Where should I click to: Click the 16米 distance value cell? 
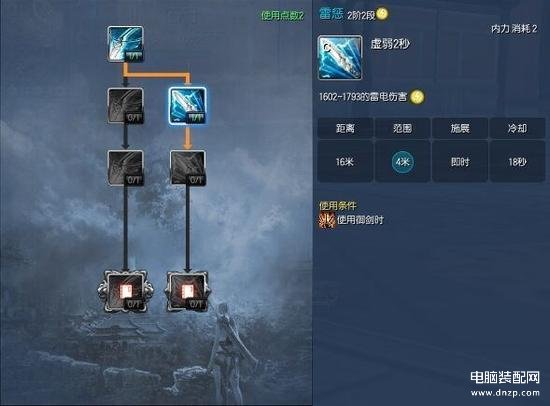[345, 161]
